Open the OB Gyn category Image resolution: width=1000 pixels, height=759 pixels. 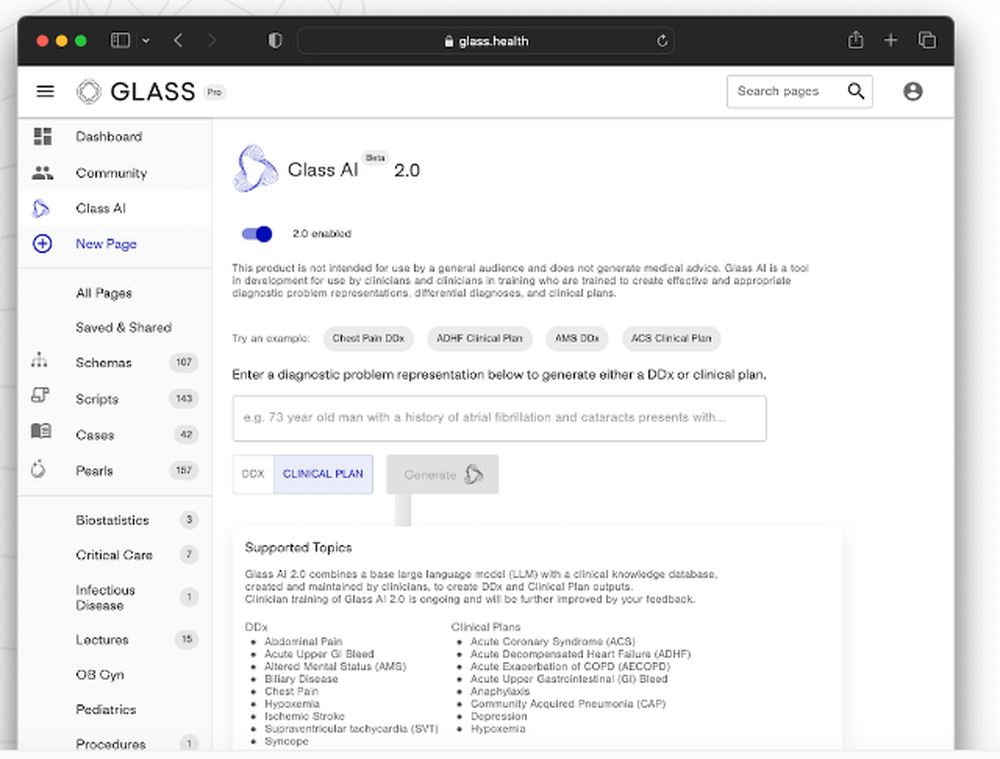100,674
